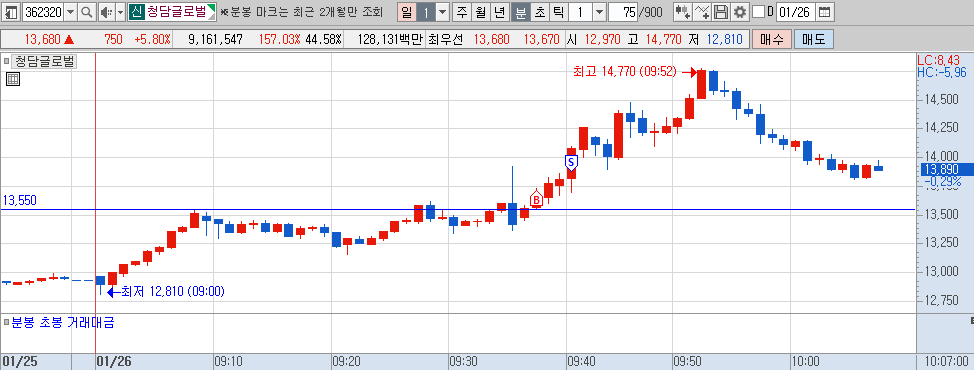The height and width of the screenshot is (370, 974).
Task: Click the speaker sound icon
Action: point(106,12)
